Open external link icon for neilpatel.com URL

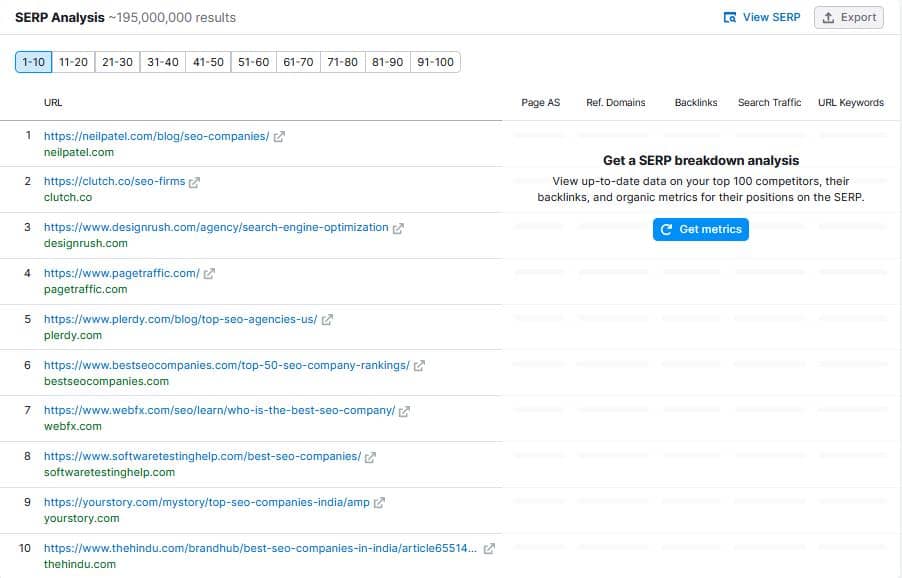[x=279, y=137]
